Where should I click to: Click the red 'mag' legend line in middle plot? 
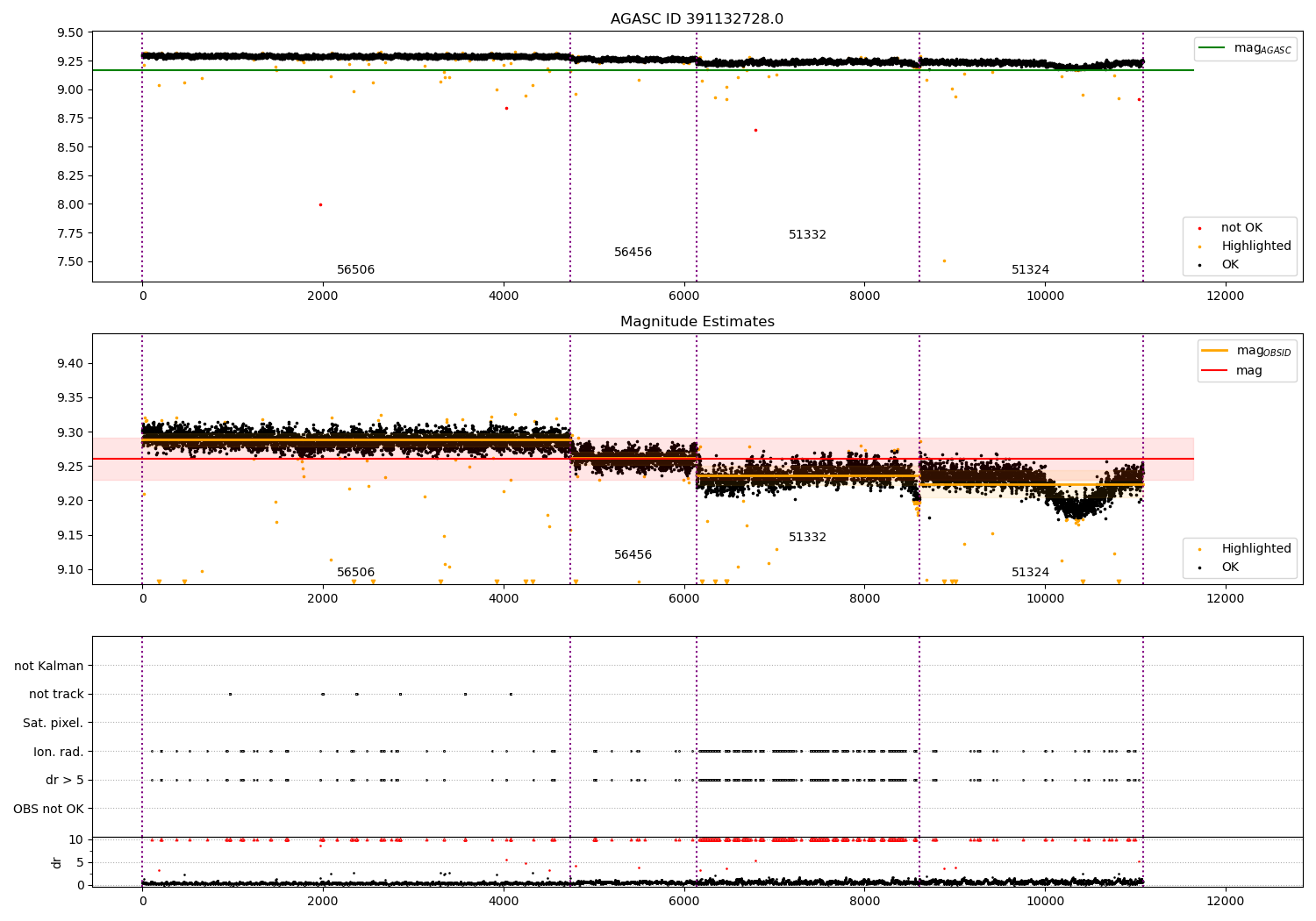(1215, 370)
